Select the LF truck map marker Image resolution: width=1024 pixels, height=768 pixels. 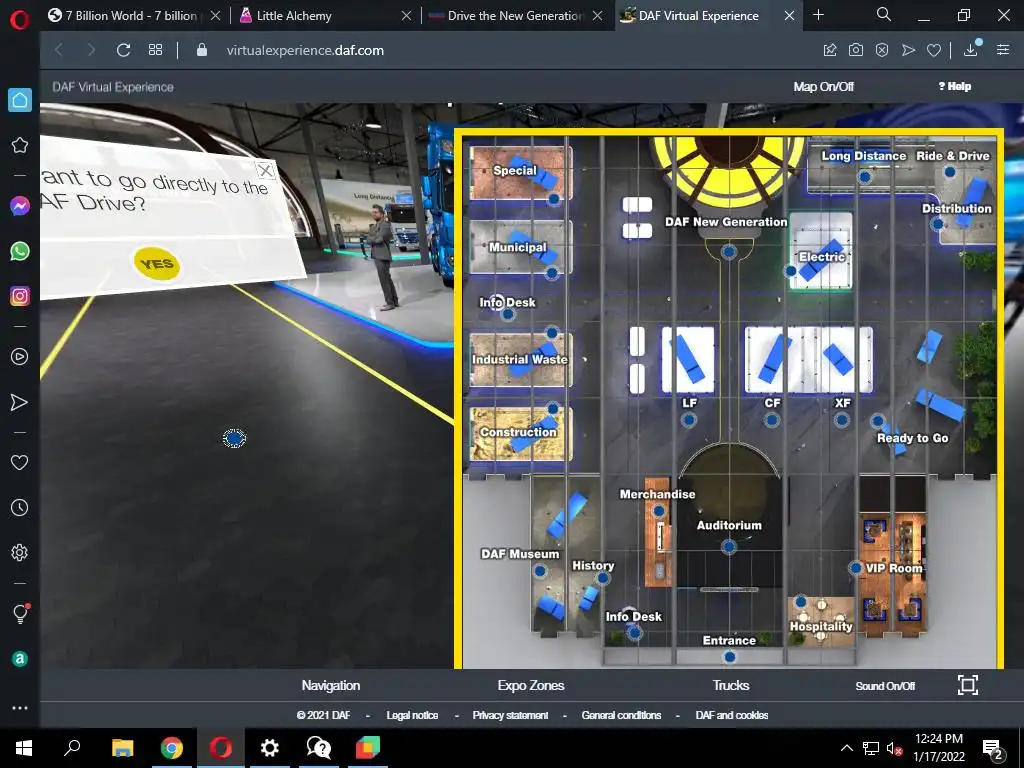click(x=688, y=420)
